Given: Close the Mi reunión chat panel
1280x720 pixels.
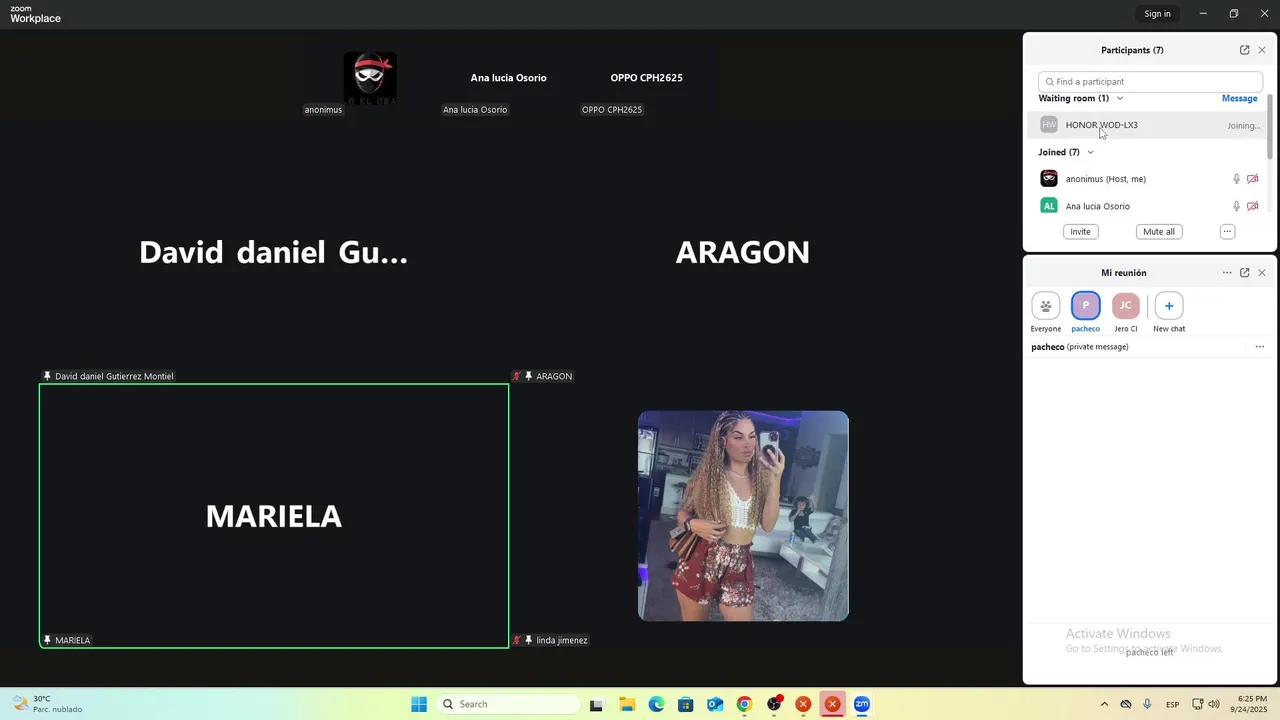Looking at the screenshot, I should click(x=1262, y=273).
